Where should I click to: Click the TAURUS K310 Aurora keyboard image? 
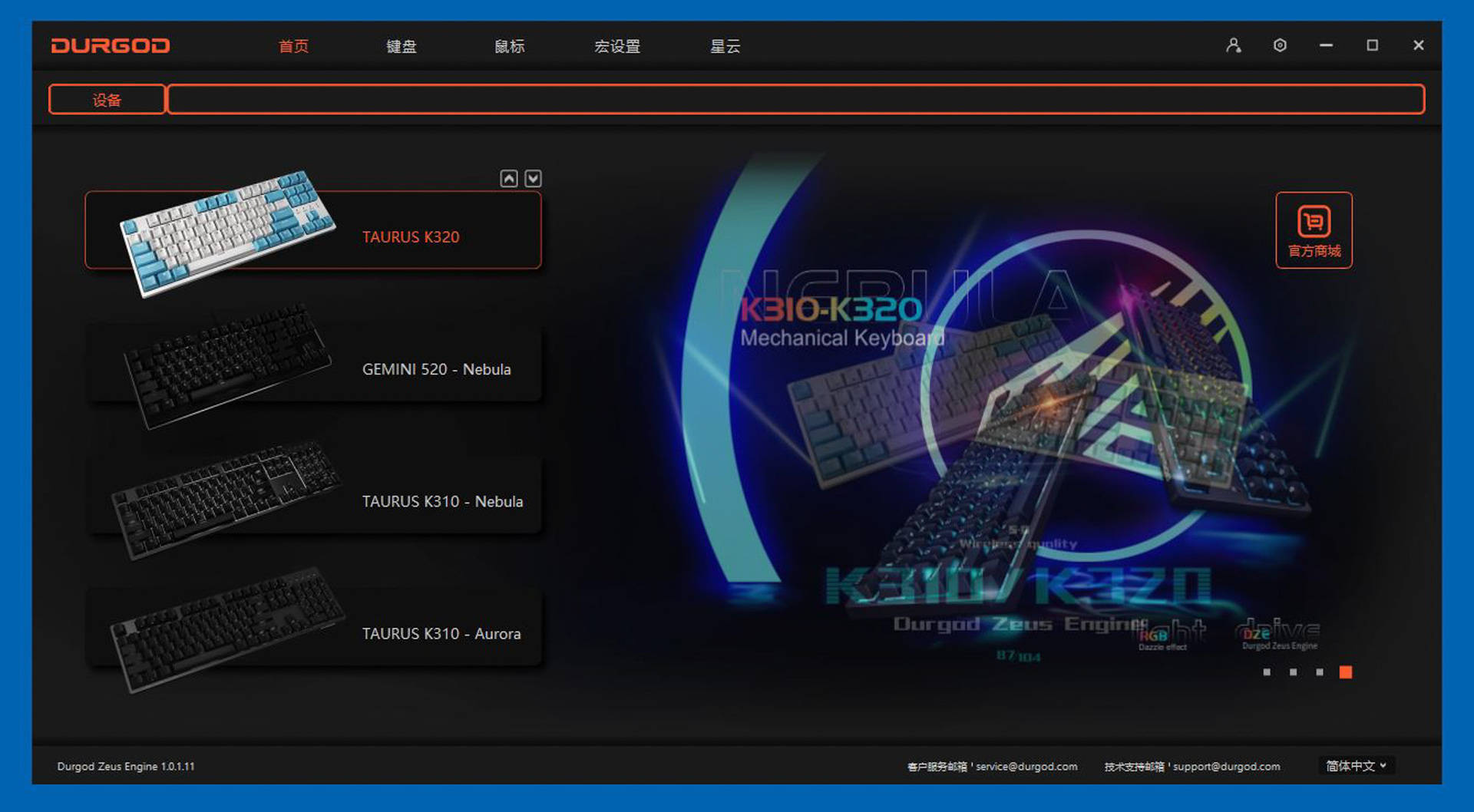point(228,629)
